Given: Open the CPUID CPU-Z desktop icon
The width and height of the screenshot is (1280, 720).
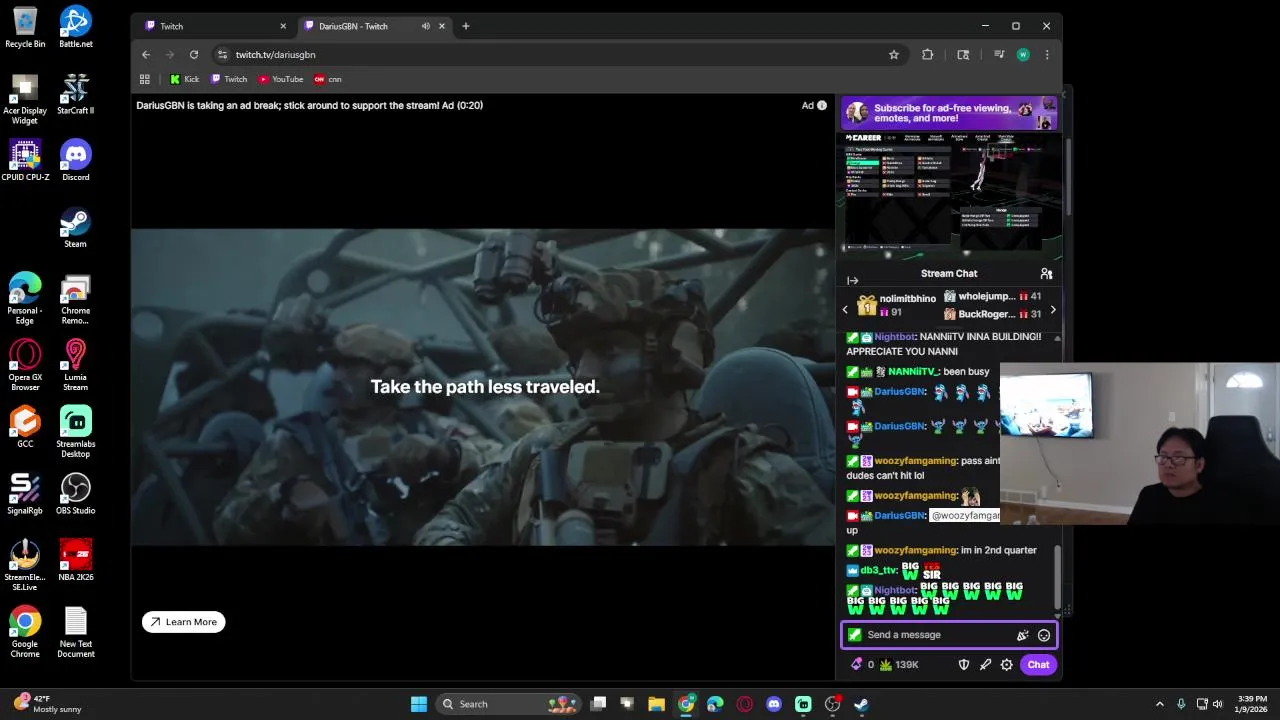Looking at the screenshot, I should [x=25, y=160].
